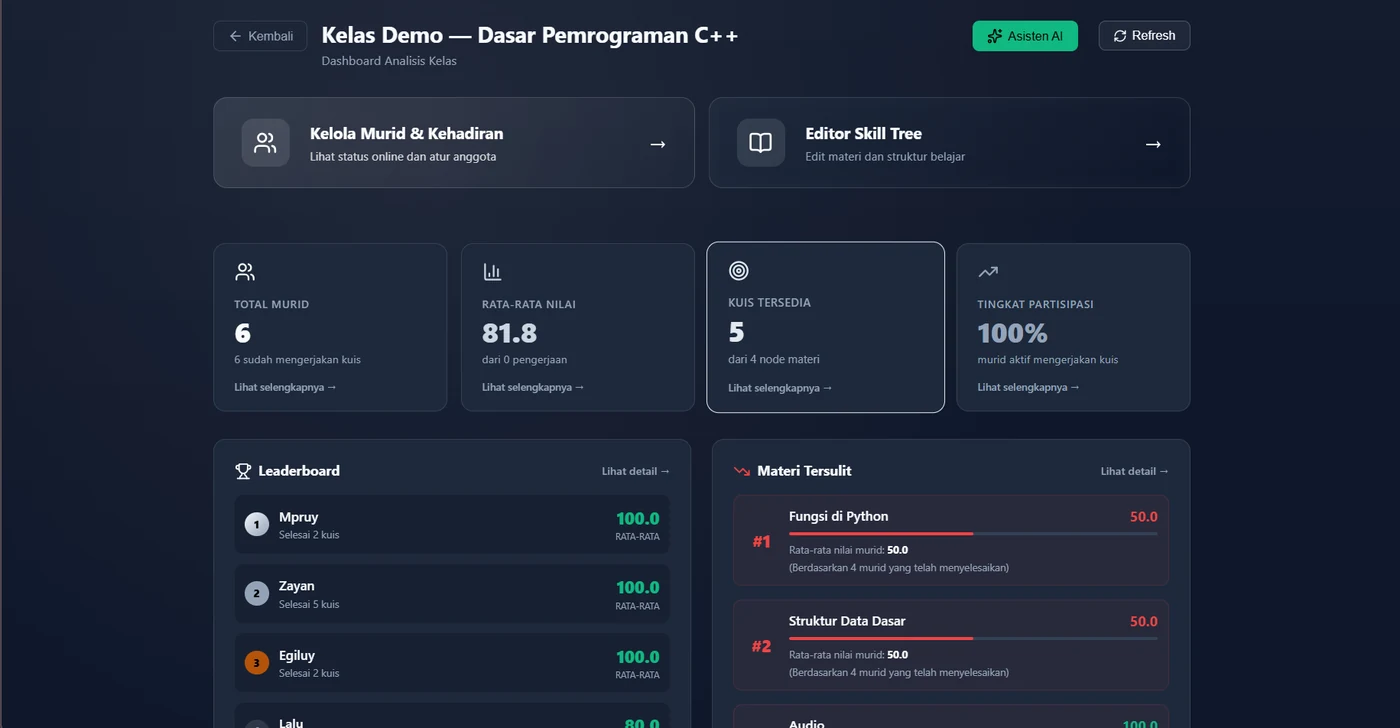
Task: Open Lihat selengkapnya under Total Murid
Action: pyautogui.click(x=285, y=387)
